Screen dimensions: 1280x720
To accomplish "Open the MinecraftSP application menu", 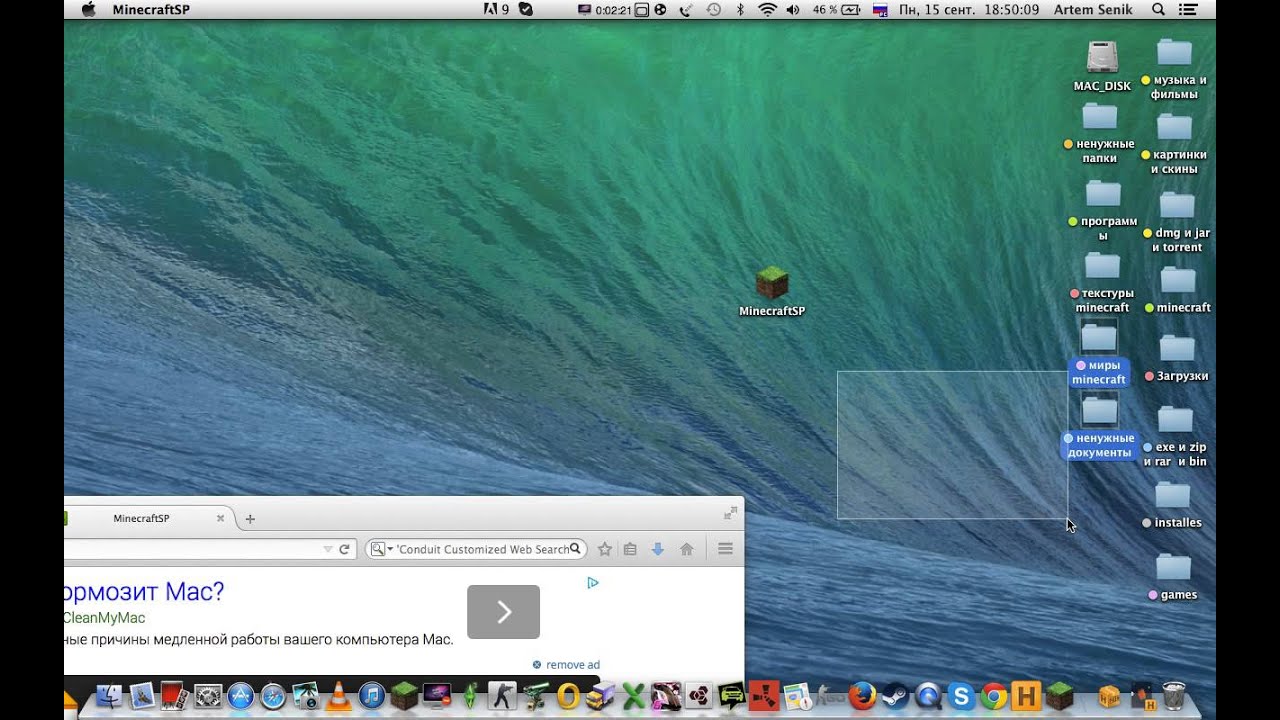I will 151,10.
